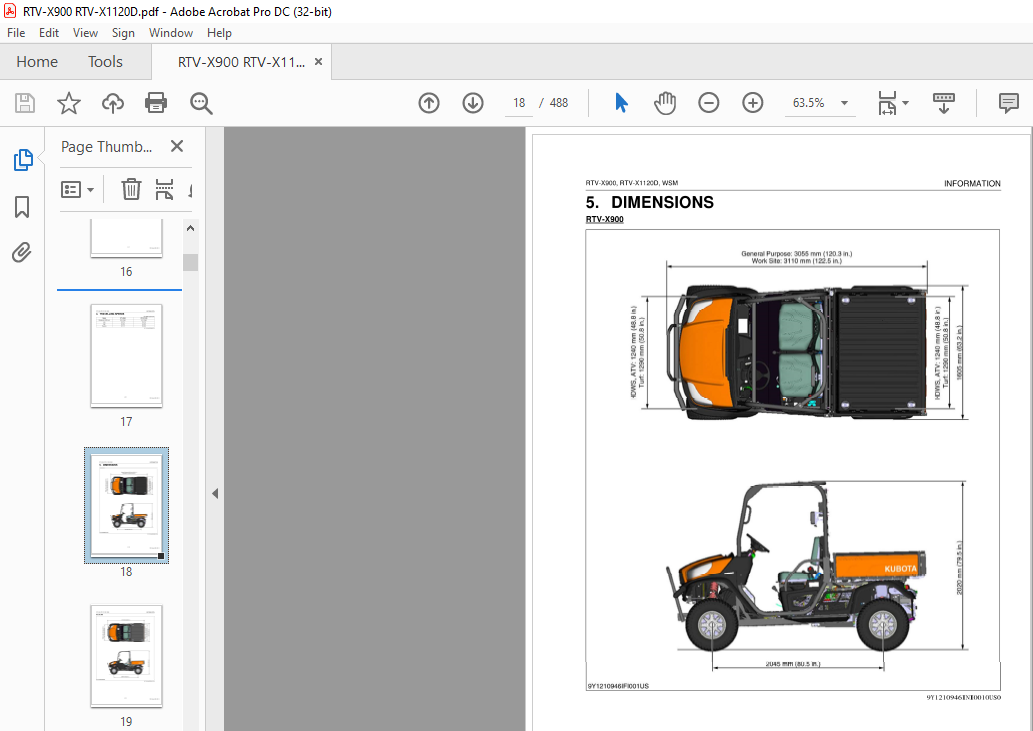Zoom in with plus icon
Viewport: 1033px width, 731px height.
[x=752, y=103]
